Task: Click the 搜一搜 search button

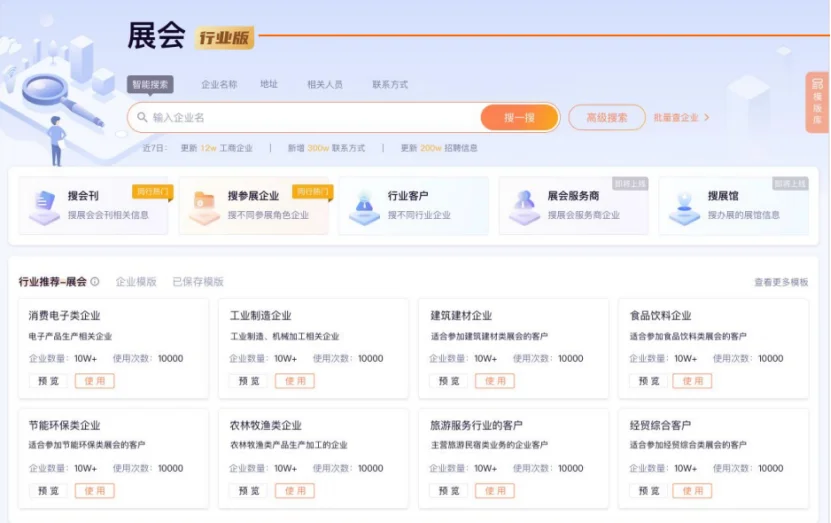Action: (x=519, y=118)
